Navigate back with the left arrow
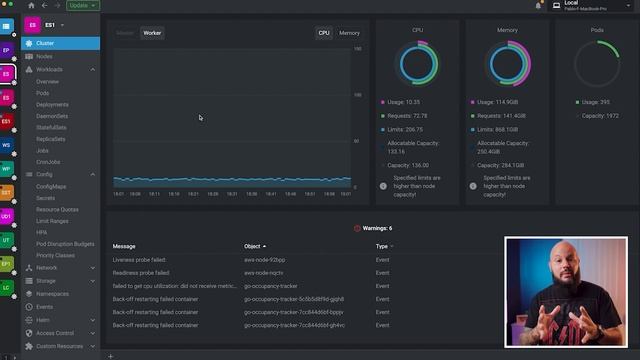Image resolution: width=640 pixels, height=360 pixels. tap(44, 5)
